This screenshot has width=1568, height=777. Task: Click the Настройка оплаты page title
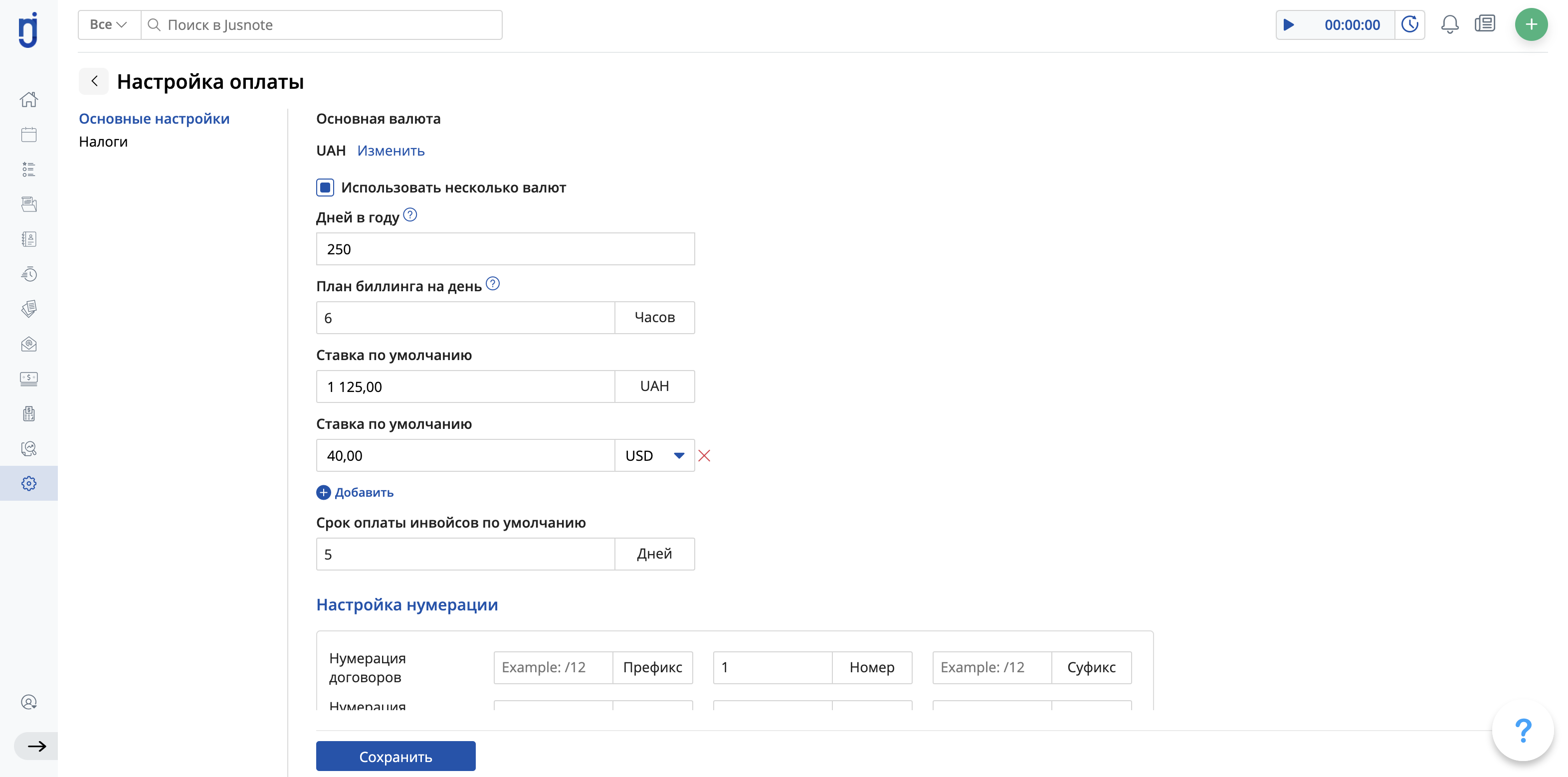pyautogui.click(x=210, y=81)
